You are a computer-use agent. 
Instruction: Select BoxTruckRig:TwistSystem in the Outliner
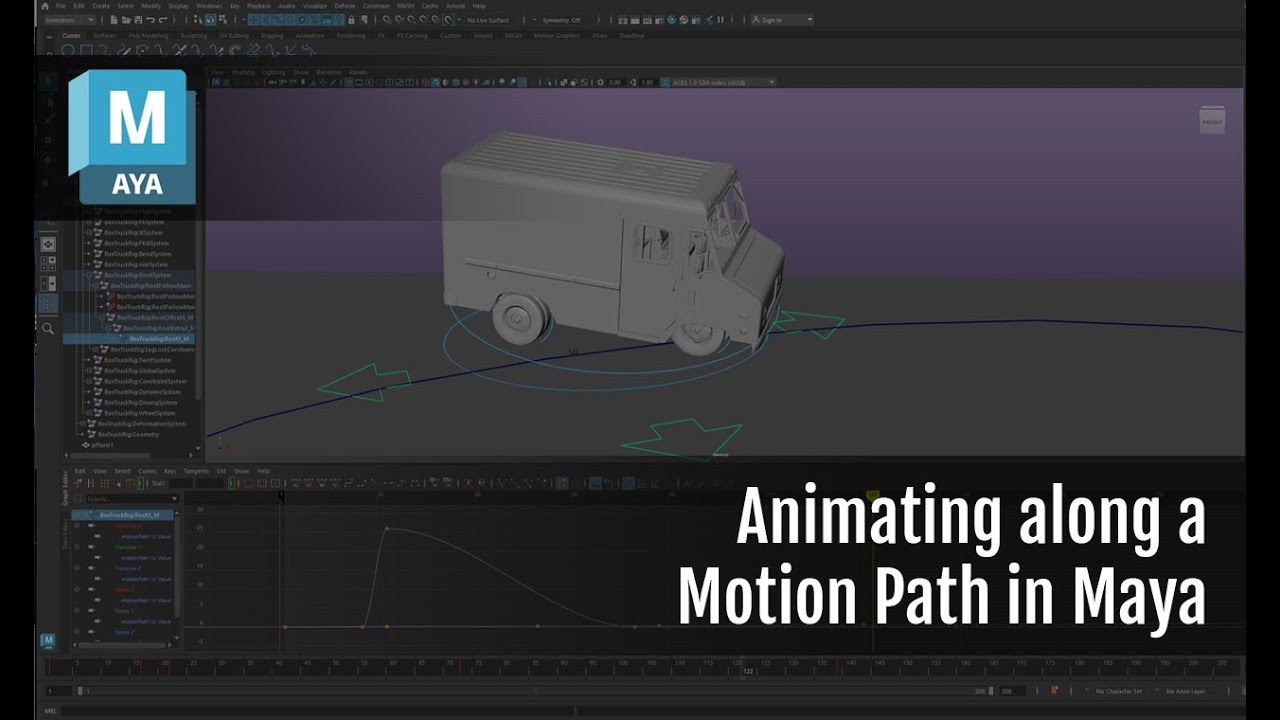(138, 360)
